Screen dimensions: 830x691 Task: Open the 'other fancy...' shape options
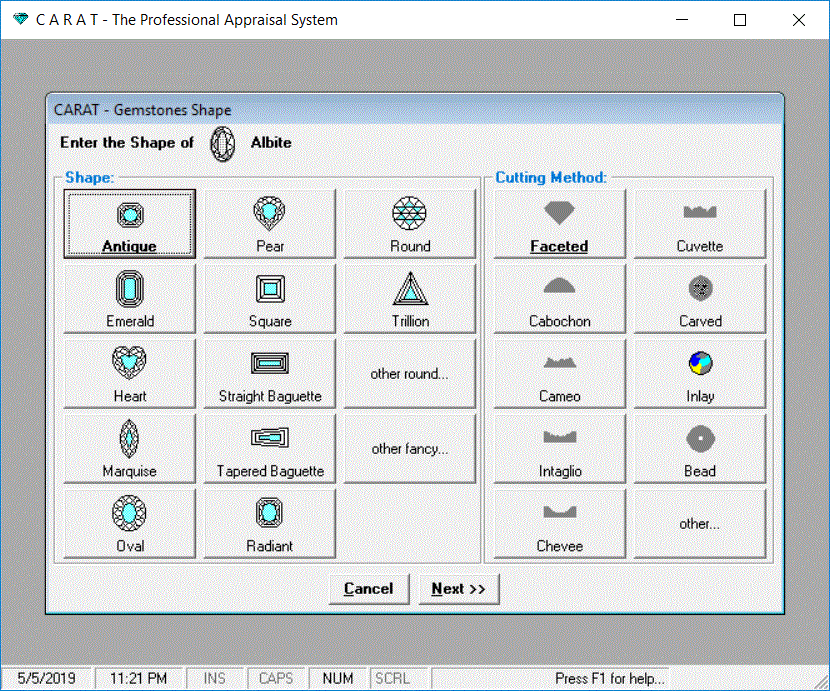coord(410,449)
